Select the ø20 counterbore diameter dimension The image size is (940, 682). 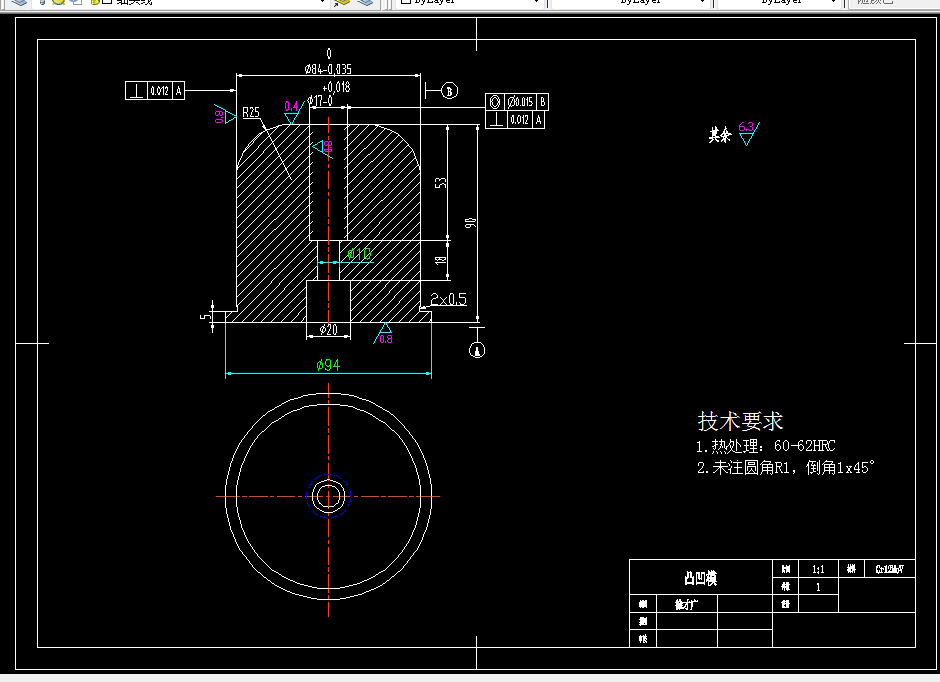point(329,329)
